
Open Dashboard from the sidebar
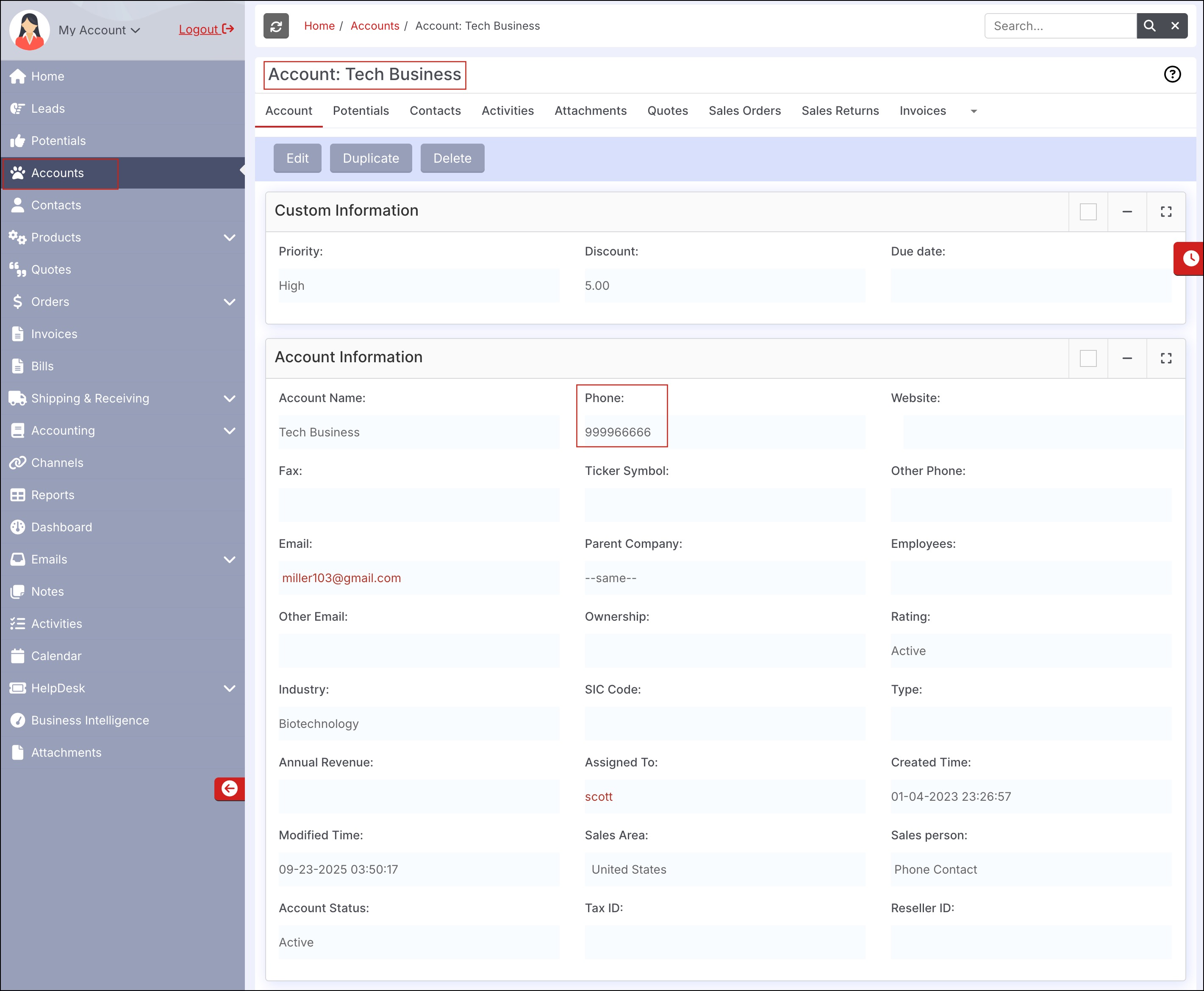pos(62,527)
